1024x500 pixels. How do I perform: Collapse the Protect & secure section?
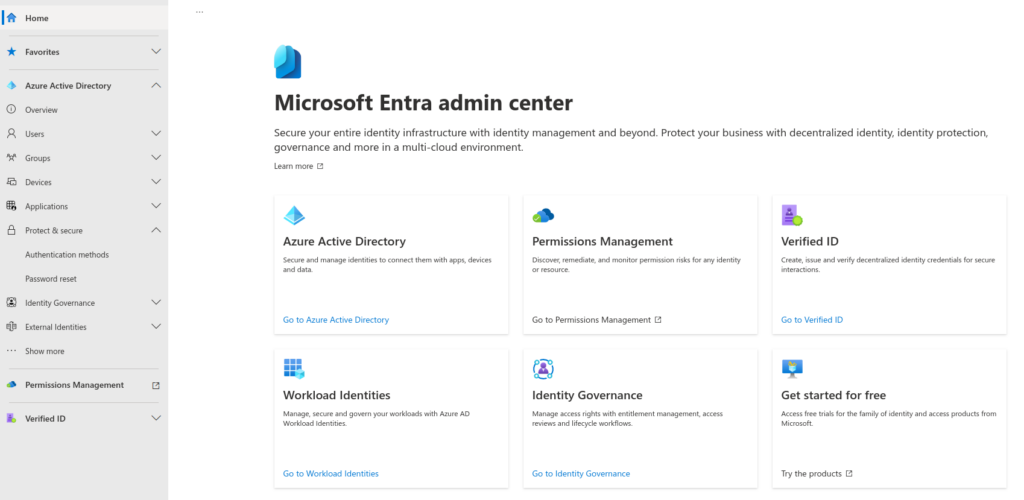[x=155, y=230]
